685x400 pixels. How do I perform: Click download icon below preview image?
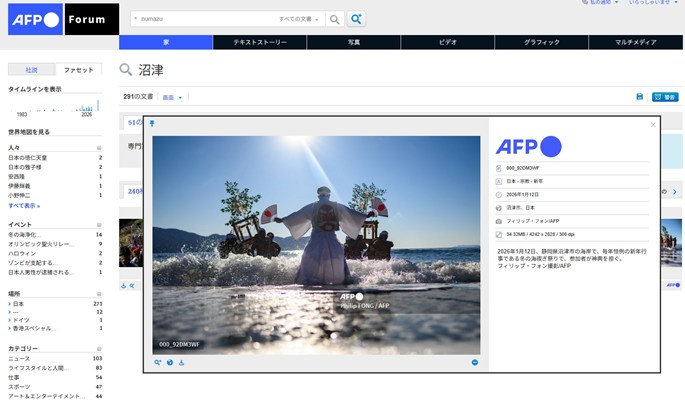[182, 362]
